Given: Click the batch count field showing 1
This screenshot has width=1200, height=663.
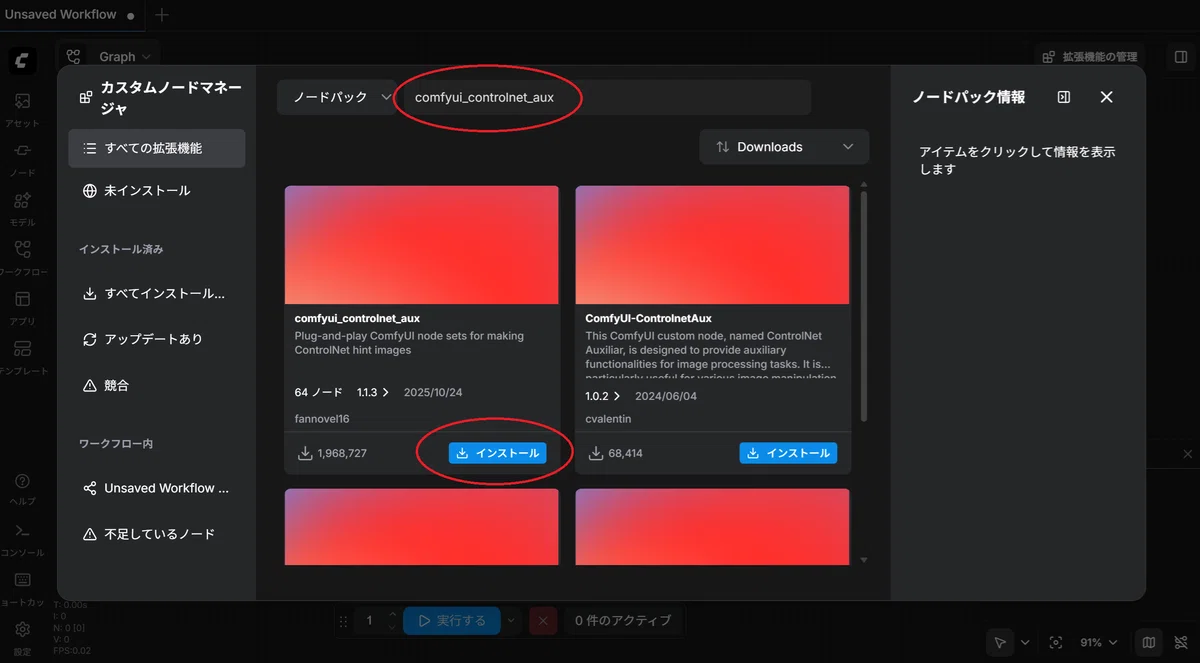Looking at the screenshot, I should pos(369,621).
